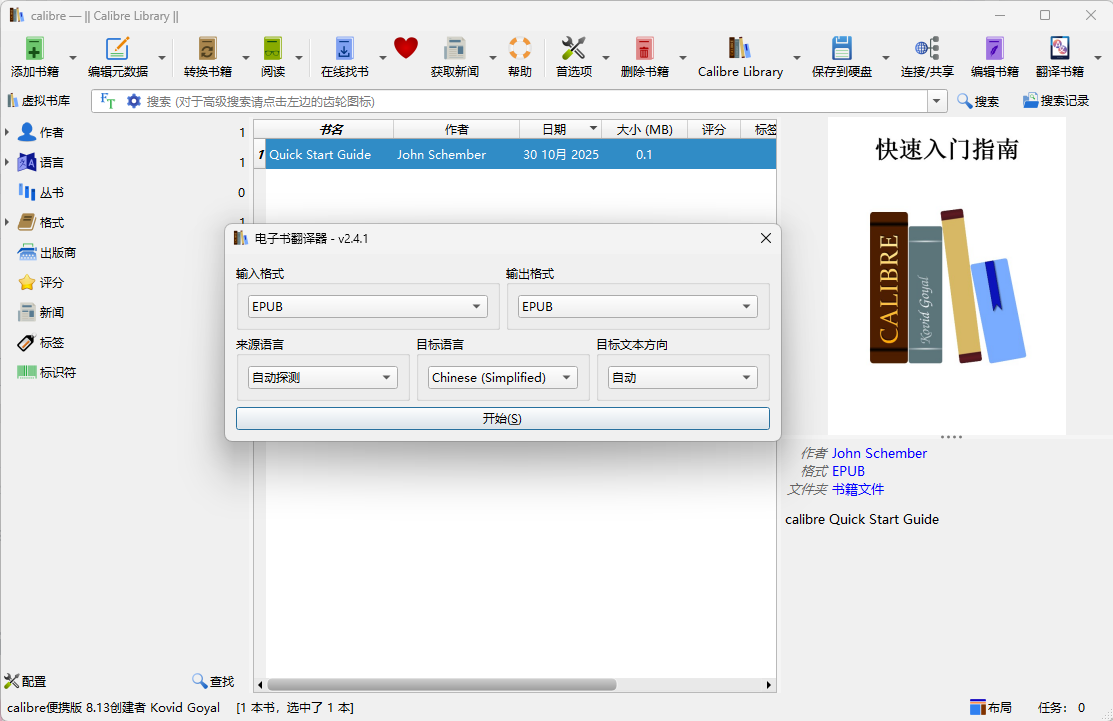Click the 翻译书籍 (Translate book) icon
The height and width of the screenshot is (721, 1113).
pyautogui.click(x=1059, y=49)
